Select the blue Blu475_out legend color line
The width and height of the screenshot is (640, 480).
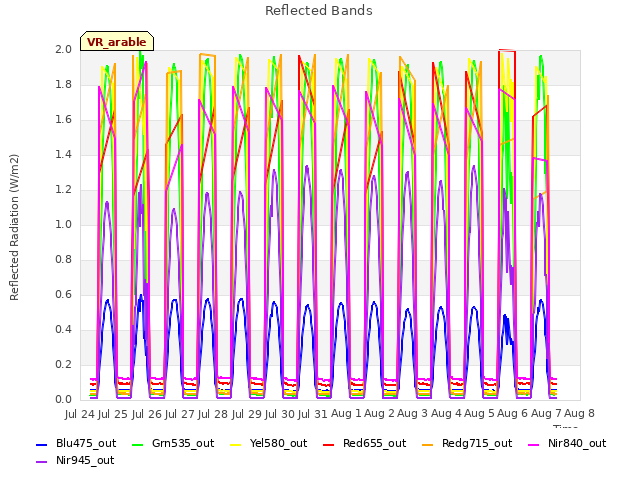click(42, 445)
